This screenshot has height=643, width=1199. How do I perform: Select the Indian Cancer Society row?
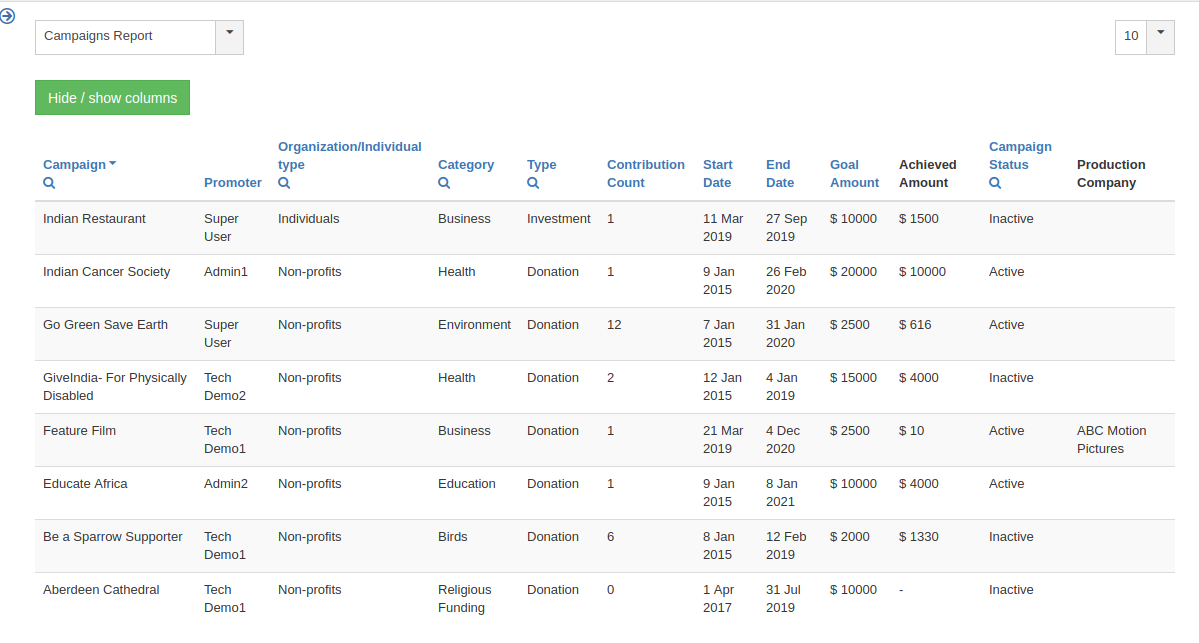click(106, 272)
